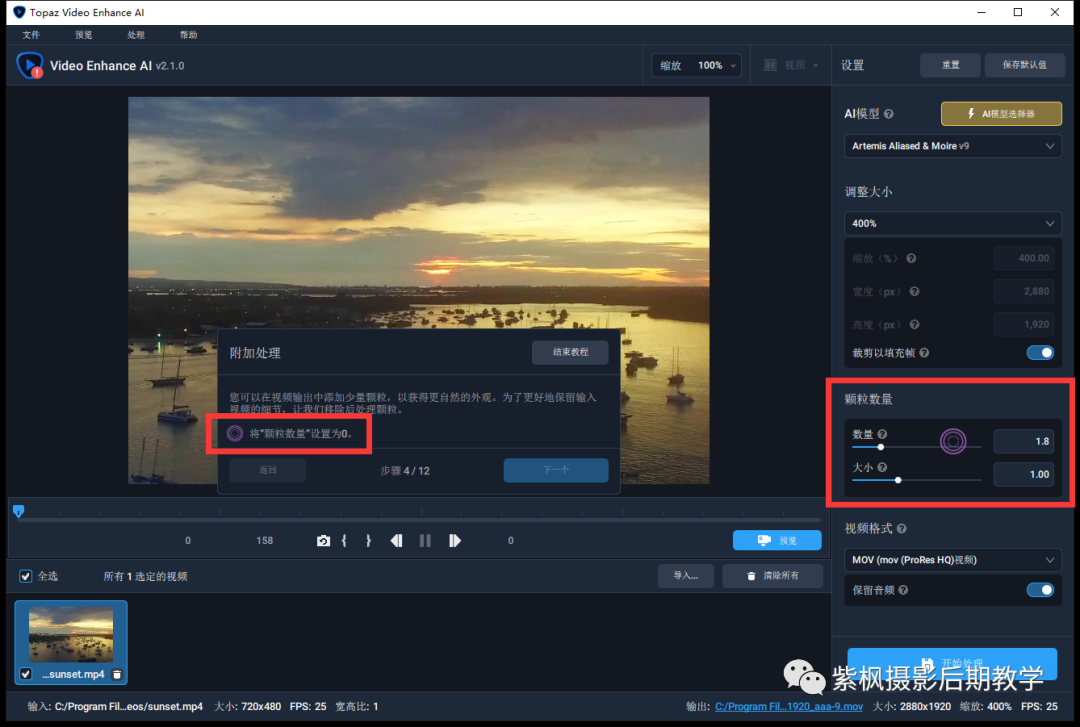The height and width of the screenshot is (727, 1080).
Task: Click 结束教程 to end tutorial
Action: (570, 352)
